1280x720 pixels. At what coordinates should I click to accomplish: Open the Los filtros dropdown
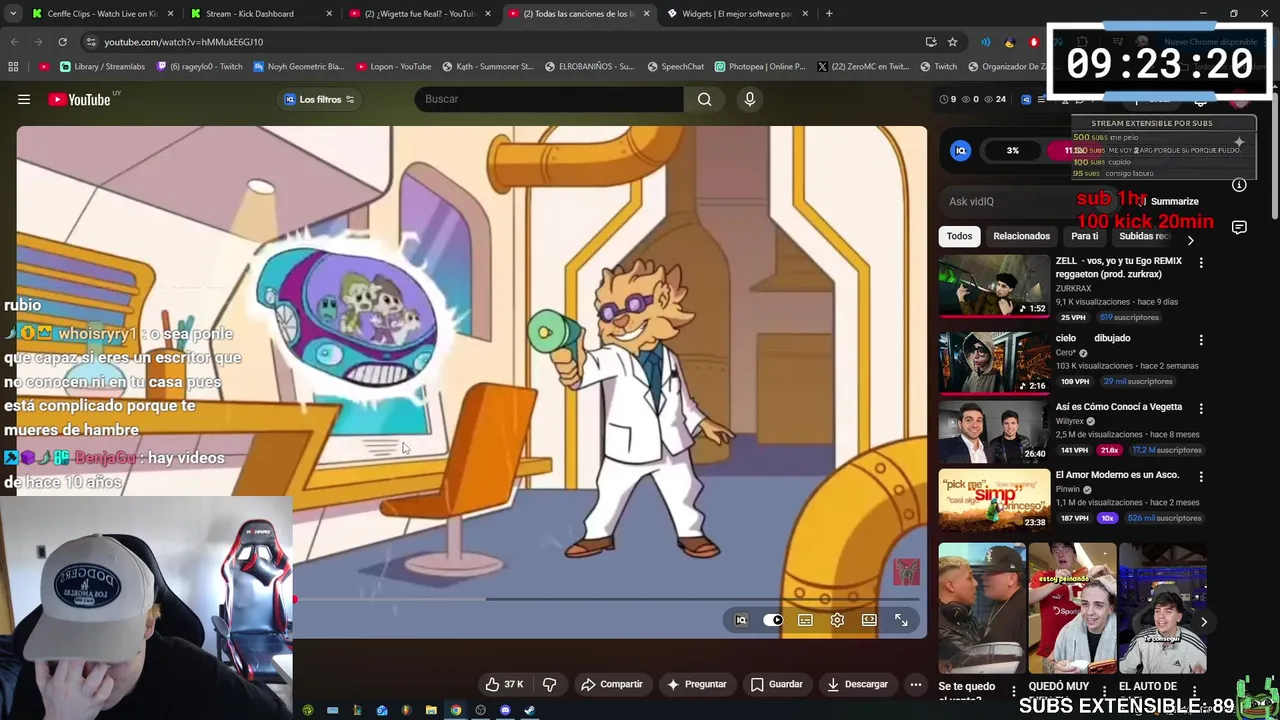320,99
